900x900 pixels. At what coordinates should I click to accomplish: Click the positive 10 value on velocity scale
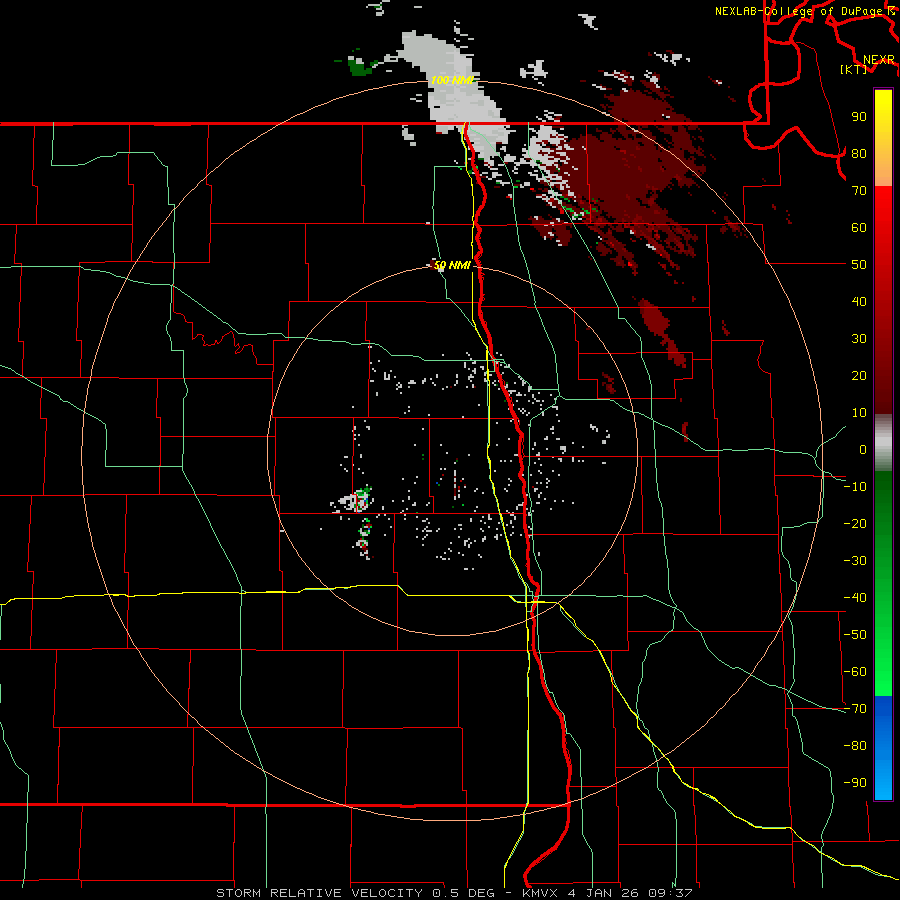[x=859, y=413]
